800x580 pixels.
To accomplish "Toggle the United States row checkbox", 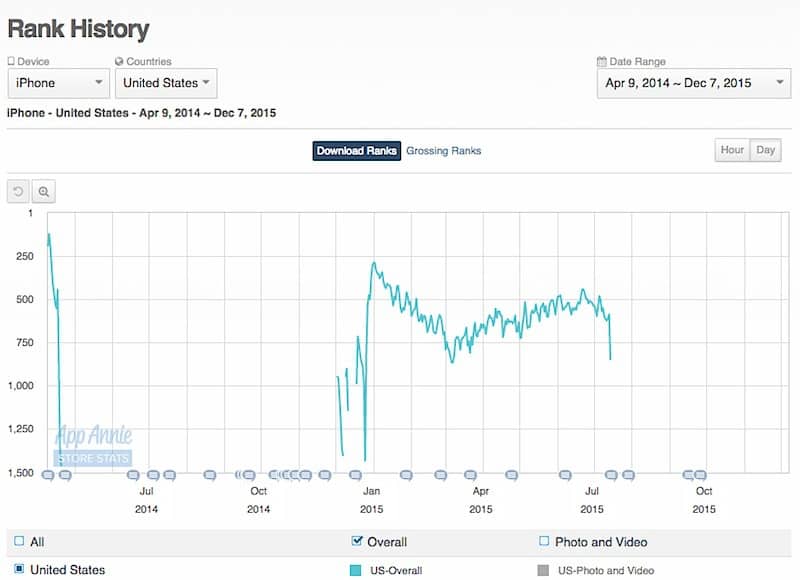I will tap(19, 570).
